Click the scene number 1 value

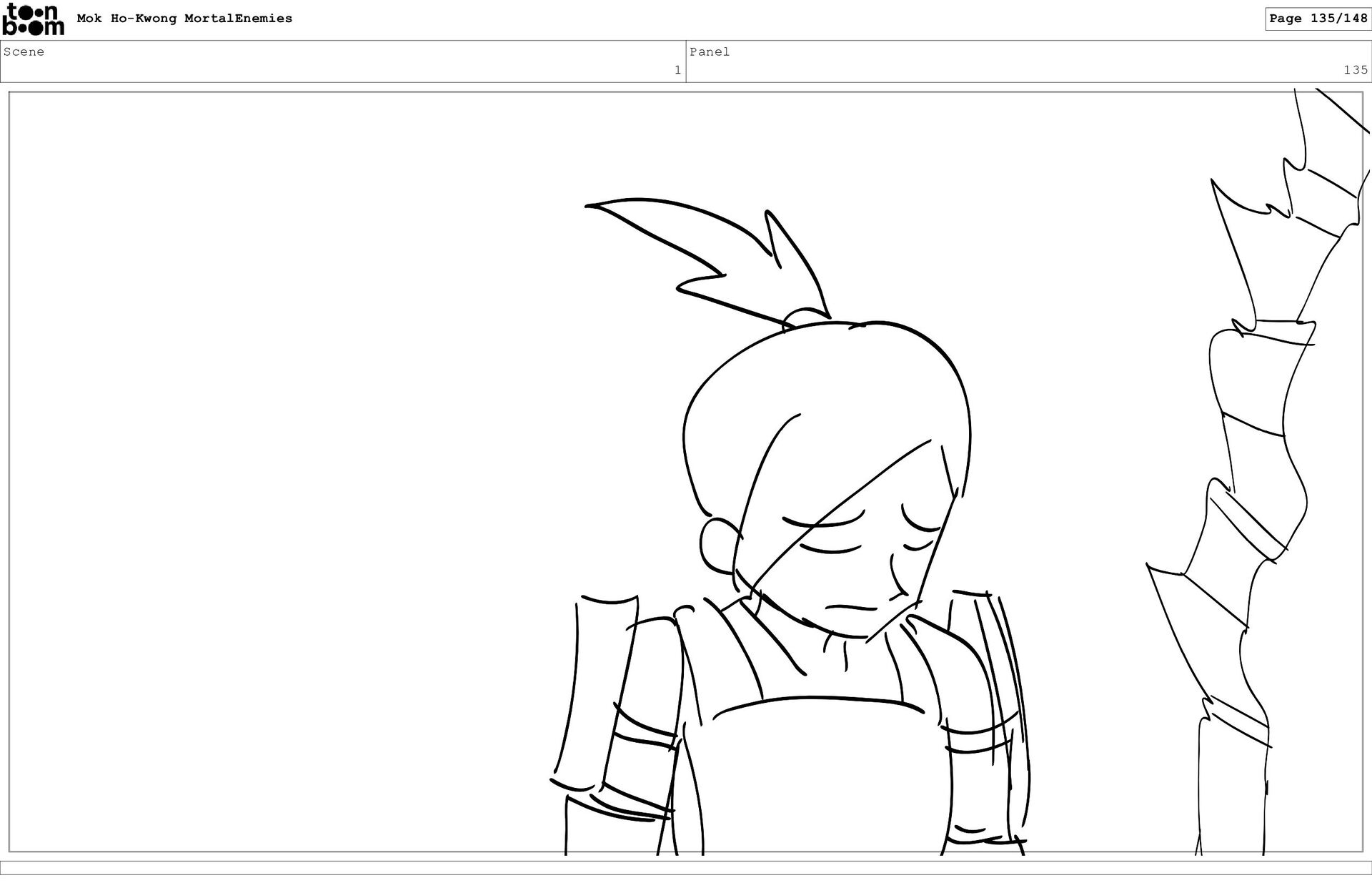(x=677, y=70)
